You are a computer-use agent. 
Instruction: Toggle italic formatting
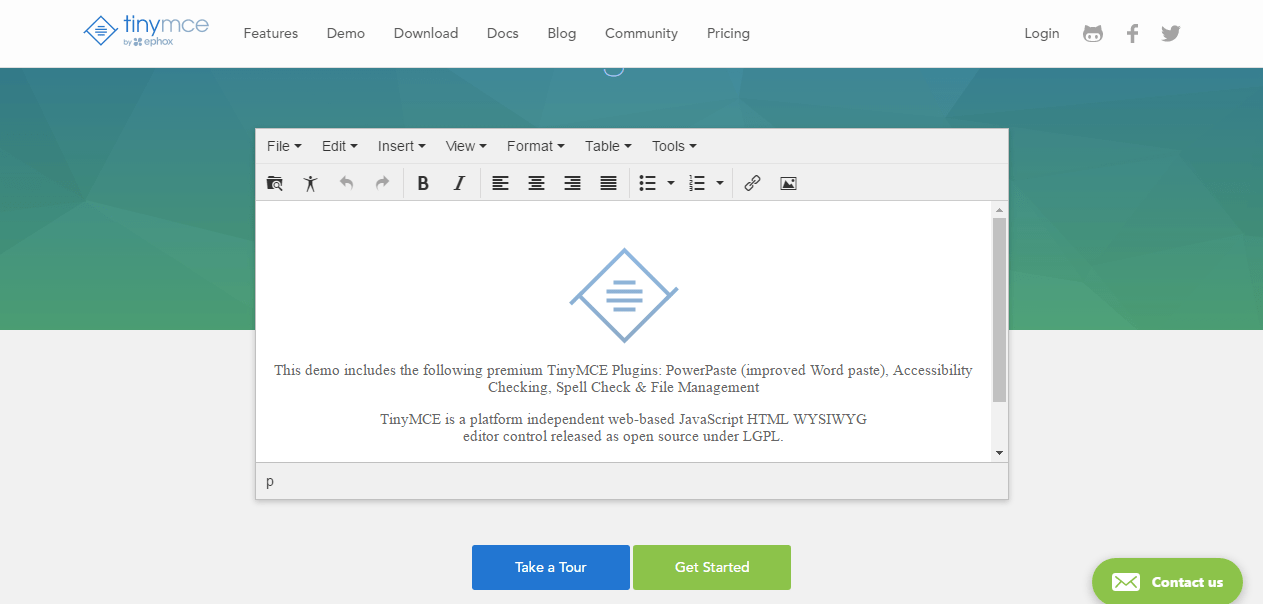tap(459, 183)
